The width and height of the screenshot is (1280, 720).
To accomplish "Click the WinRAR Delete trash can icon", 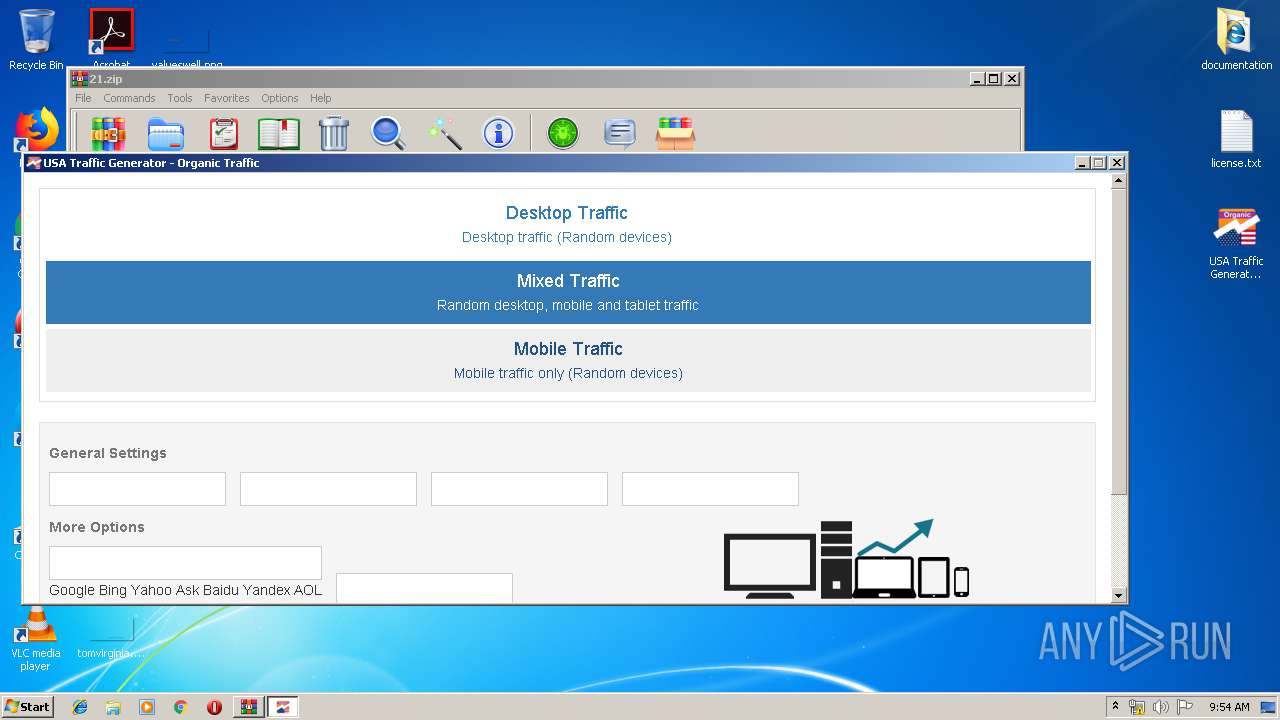I will [x=333, y=133].
